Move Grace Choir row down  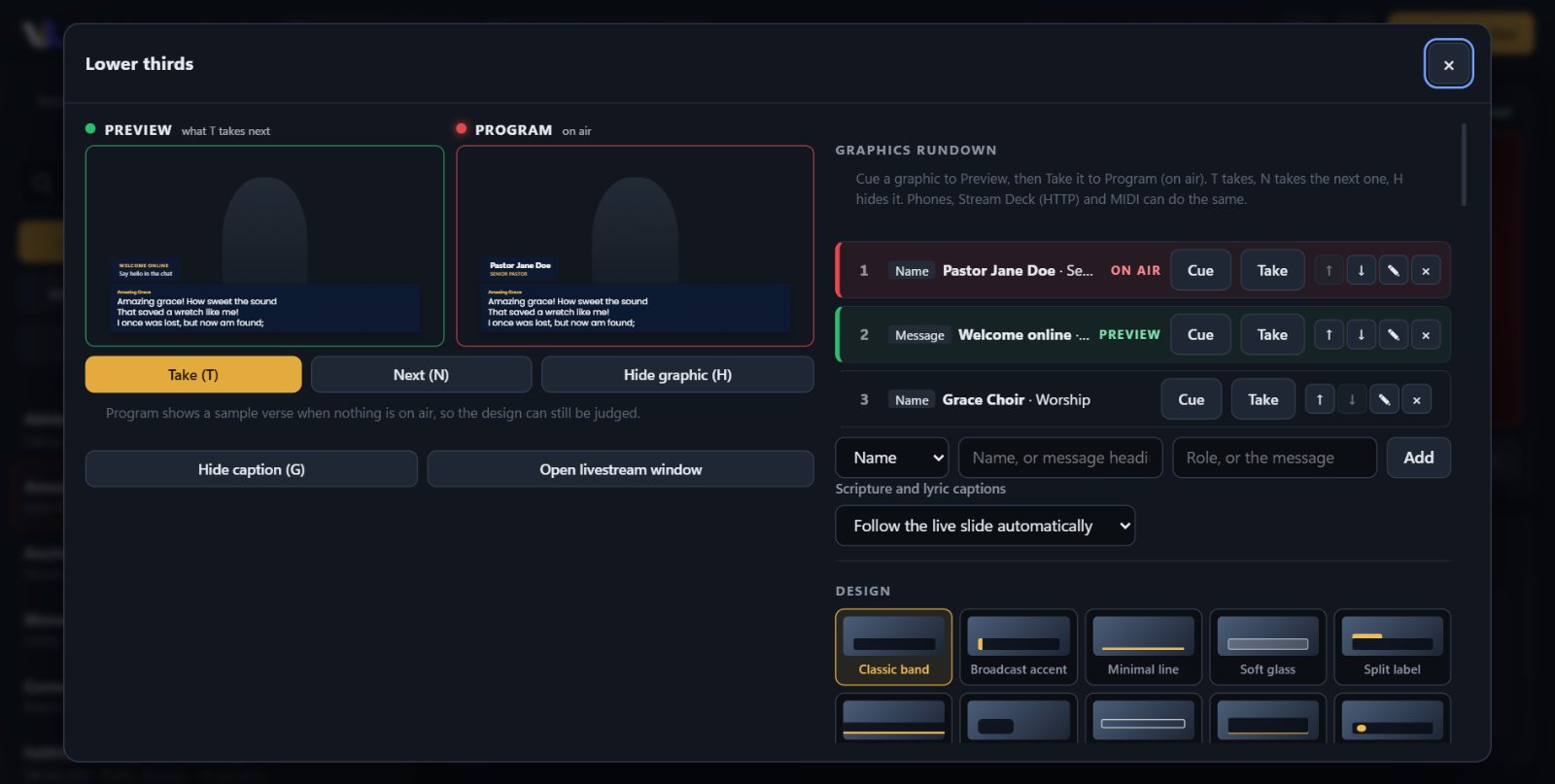click(1352, 399)
